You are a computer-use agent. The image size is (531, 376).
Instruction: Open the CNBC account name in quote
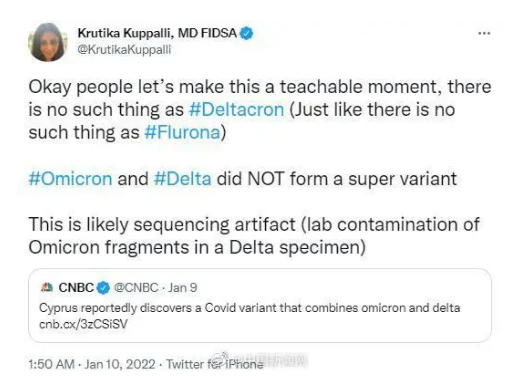(76, 288)
